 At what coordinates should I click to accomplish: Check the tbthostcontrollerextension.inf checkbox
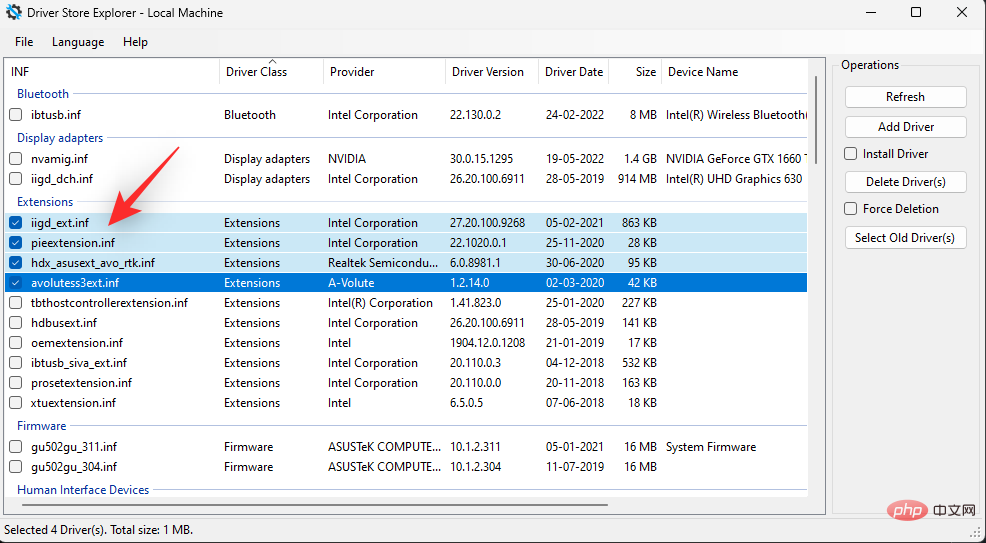(x=16, y=303)
